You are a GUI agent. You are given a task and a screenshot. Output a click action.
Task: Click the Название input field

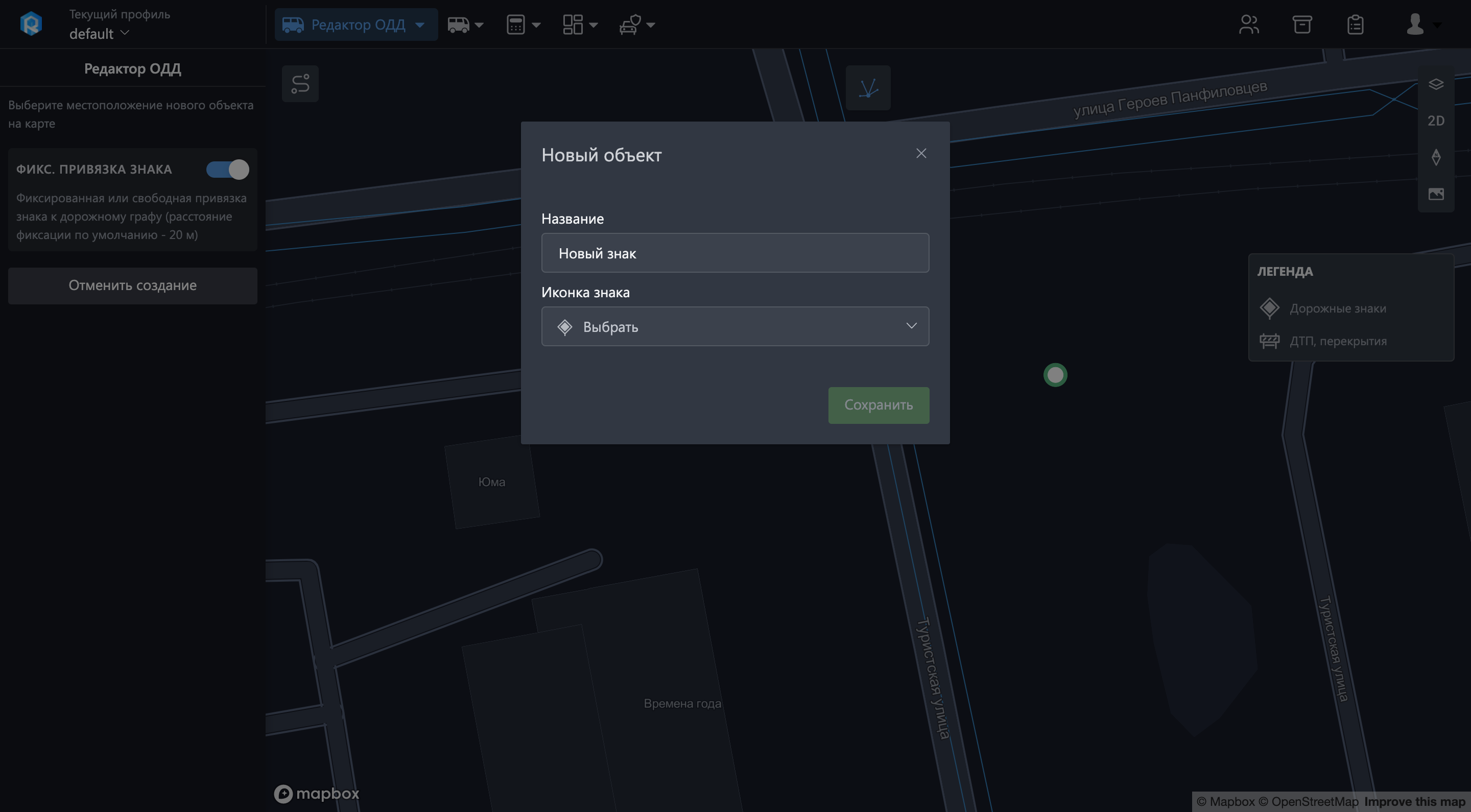pos(735,253)
